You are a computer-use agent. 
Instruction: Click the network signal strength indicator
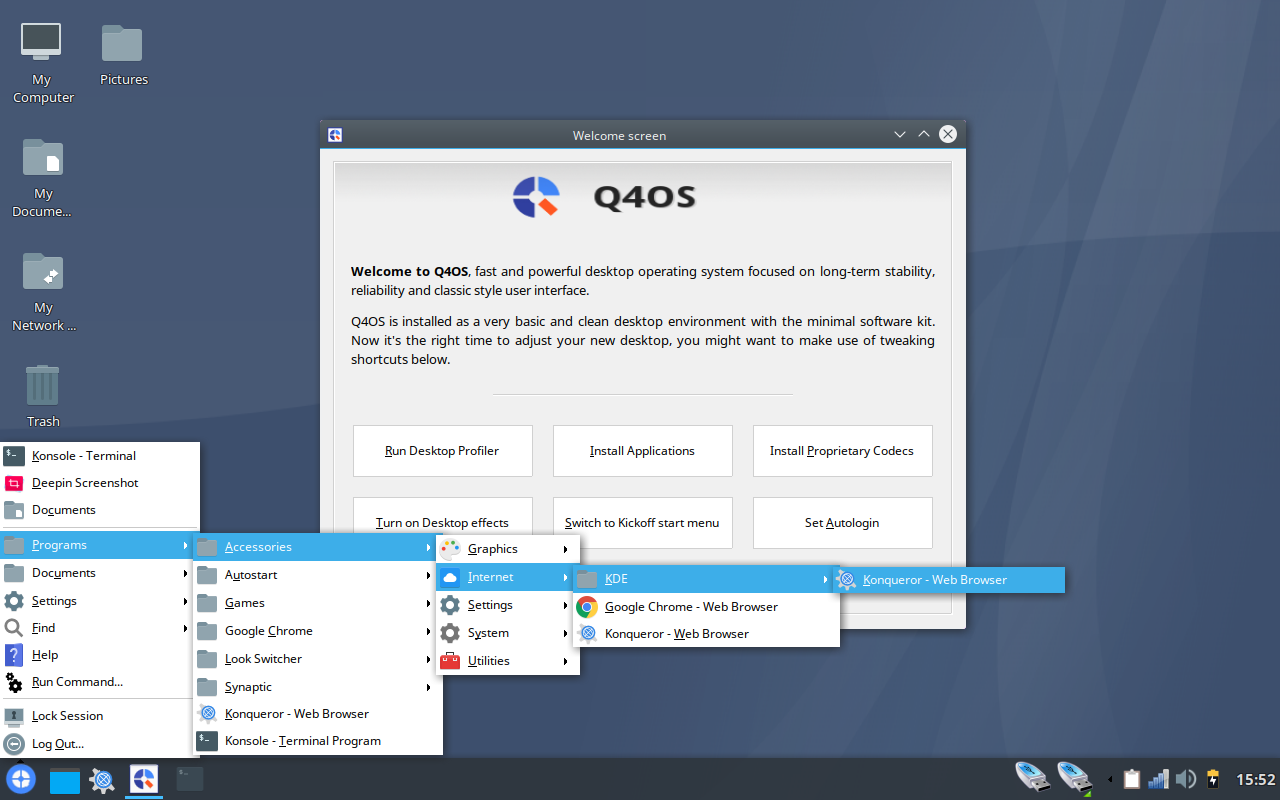pyautogui.click(x=1158, y=777)
